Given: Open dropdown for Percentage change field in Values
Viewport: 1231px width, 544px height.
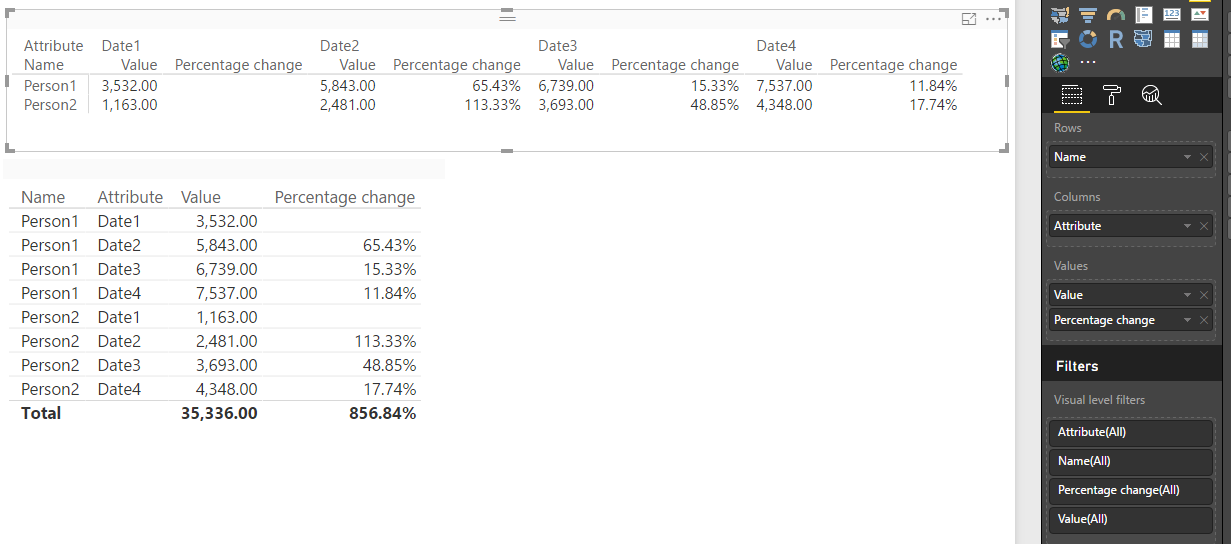Looking at the screenshot, I should [x=1187, y=320].
